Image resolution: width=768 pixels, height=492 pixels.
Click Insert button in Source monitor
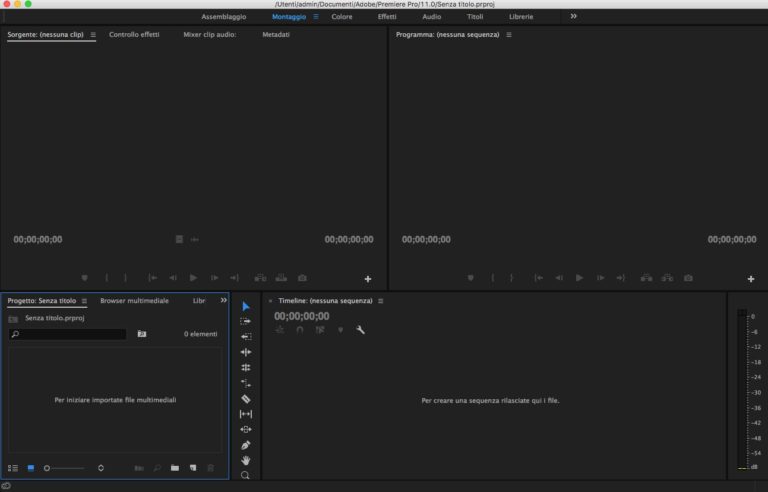coord(260,278)
